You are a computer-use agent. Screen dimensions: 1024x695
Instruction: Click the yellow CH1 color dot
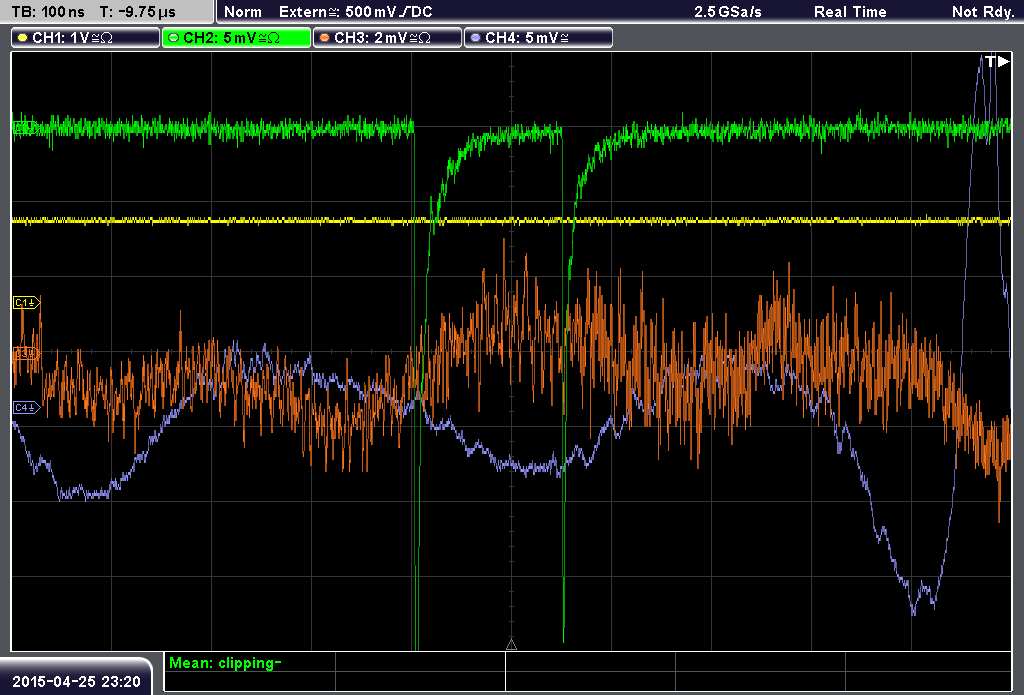coord(23,38)
